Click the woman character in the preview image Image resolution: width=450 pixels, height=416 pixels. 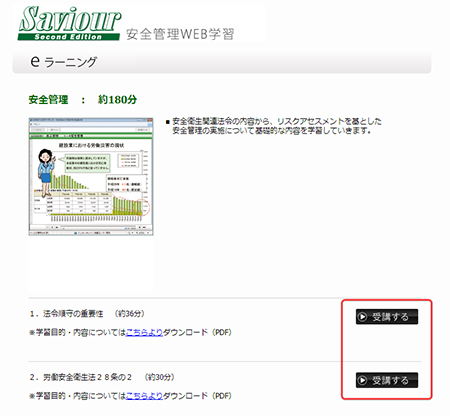tap(46, 173)
